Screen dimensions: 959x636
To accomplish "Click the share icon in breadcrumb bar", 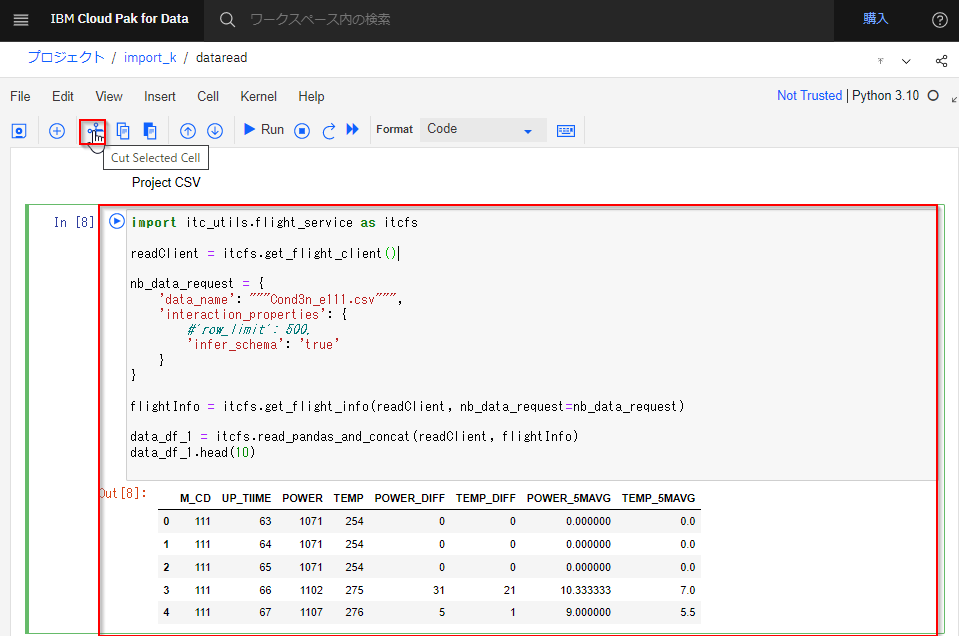I will pos(941,61).
